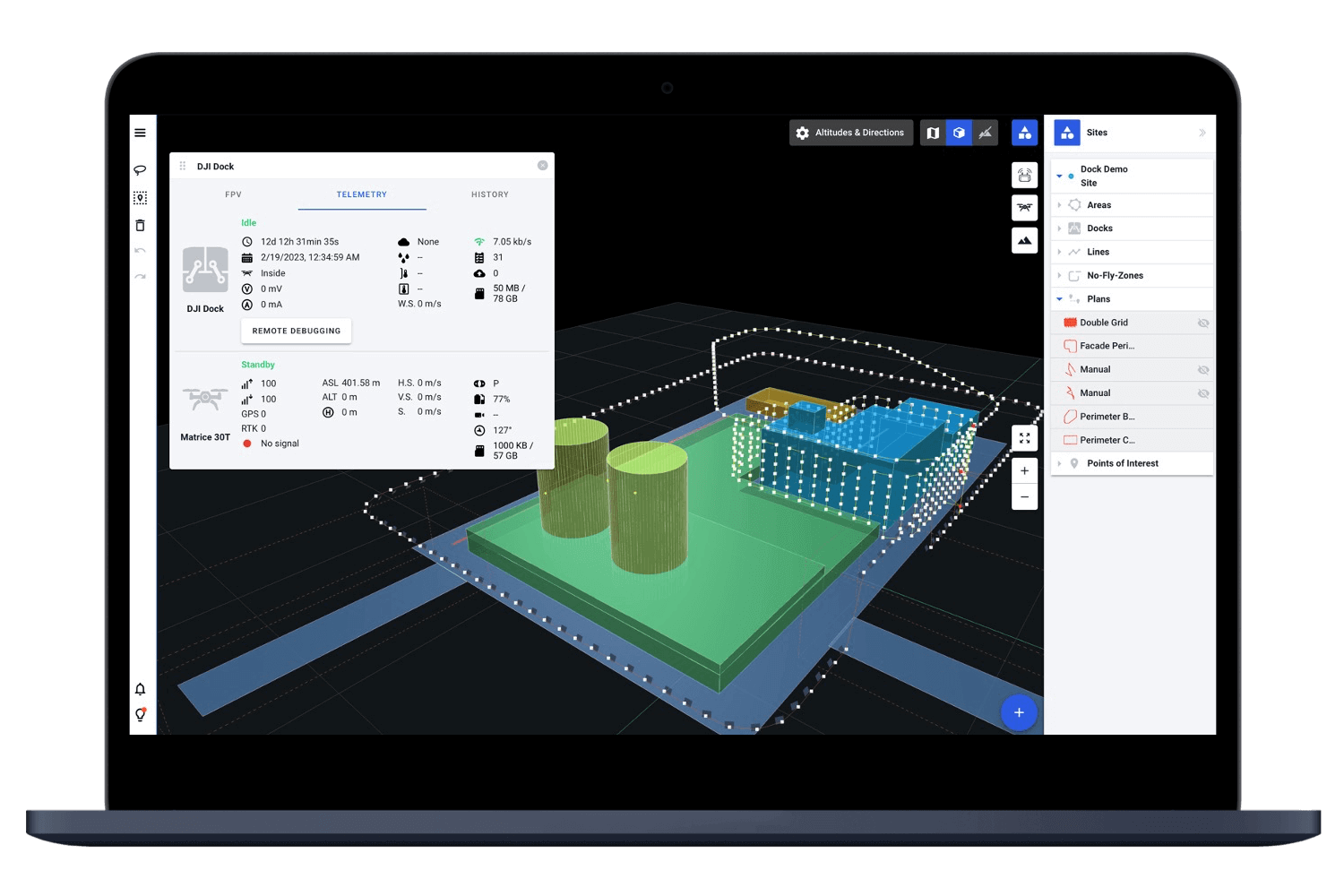Image resolution: width=1344 pixels, height=896 pixels.
Task: Open the Altitudes & Directions settings
Action: 850,133
